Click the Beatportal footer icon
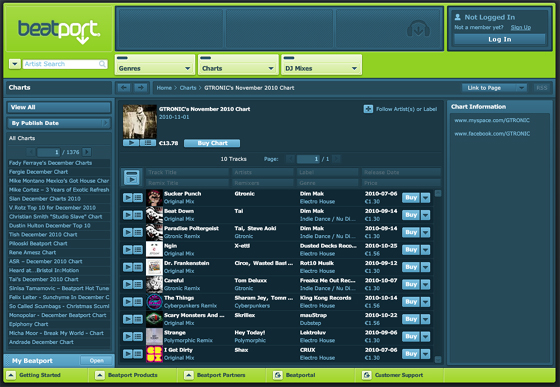Screen dimensions: 560x387 (278, 375)
